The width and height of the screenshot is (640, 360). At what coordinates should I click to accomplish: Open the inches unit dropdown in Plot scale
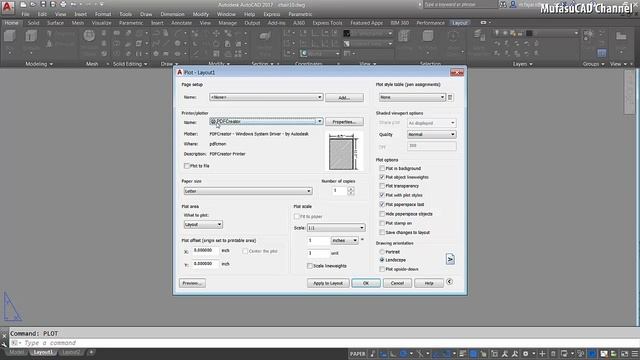(x=345, y=240)
